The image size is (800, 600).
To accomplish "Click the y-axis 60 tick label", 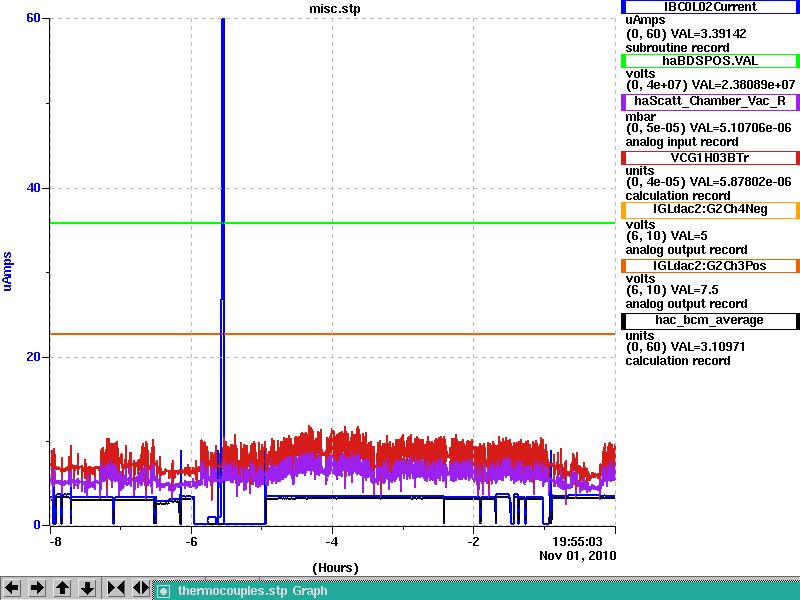I will point(33,18).
